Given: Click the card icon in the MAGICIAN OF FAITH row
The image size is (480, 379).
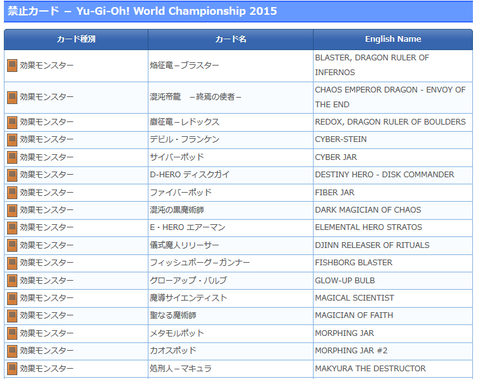Looking at the screenshot, I should click(x=12, y=316).
